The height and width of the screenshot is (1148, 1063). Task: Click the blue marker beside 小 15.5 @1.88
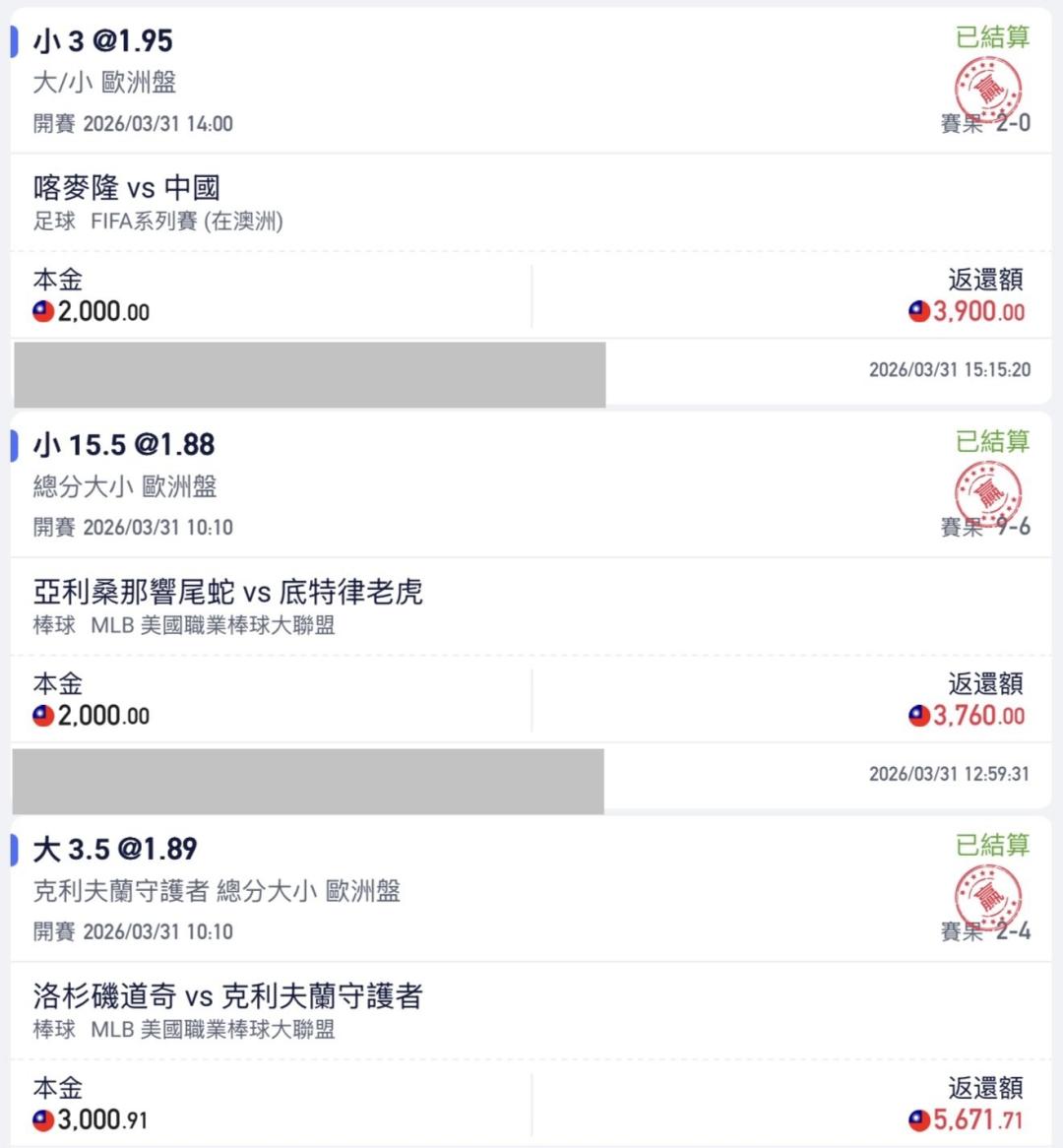tap(14, 445)
